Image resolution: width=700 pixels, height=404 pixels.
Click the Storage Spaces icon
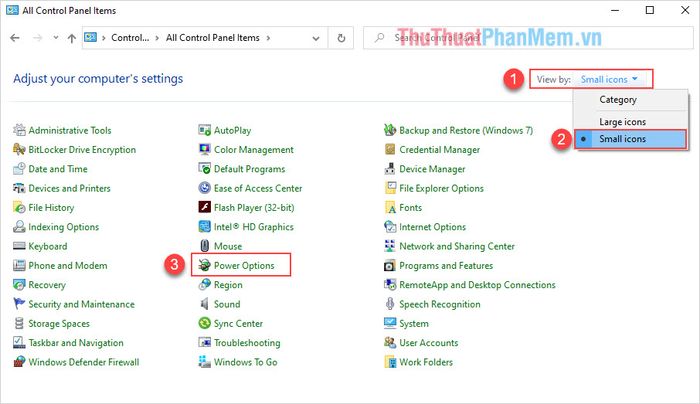coord(19,323)
